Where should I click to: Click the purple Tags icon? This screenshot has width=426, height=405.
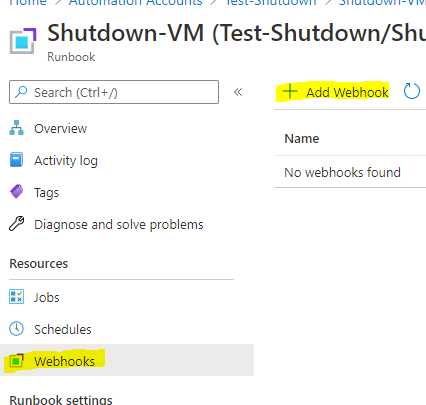[16, 192]
